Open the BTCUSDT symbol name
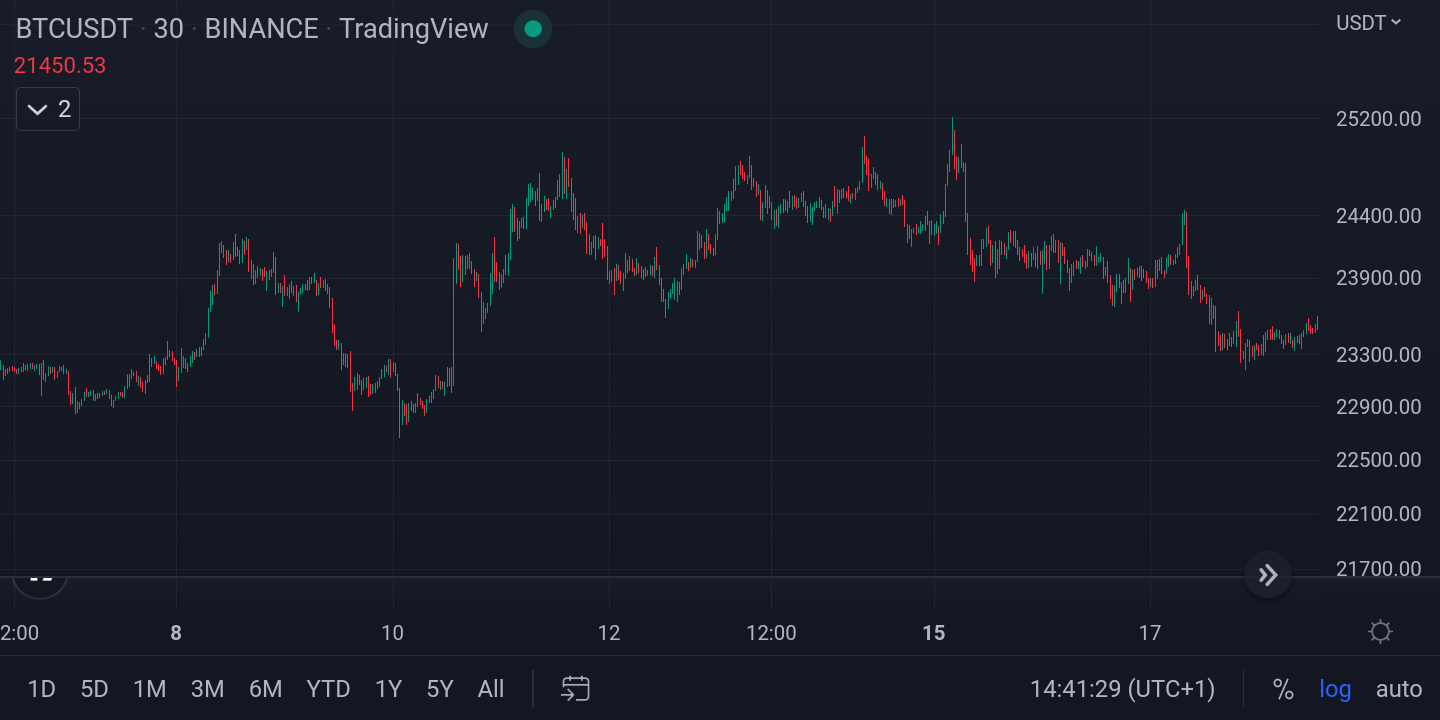The height and width of the screenshot is (720, 1440). (x=73, y=28)
